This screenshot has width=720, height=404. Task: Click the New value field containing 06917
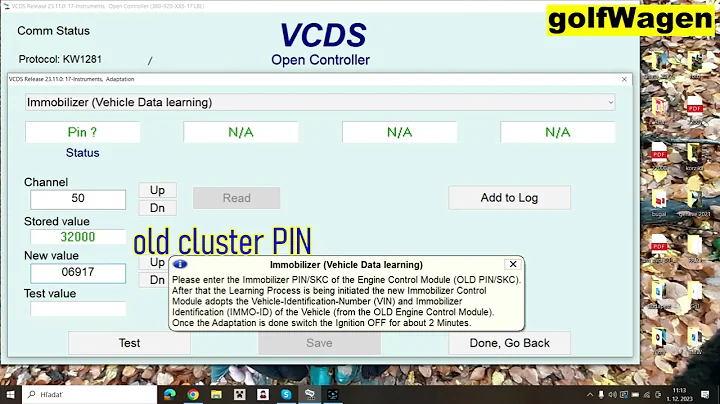(78, 273)
